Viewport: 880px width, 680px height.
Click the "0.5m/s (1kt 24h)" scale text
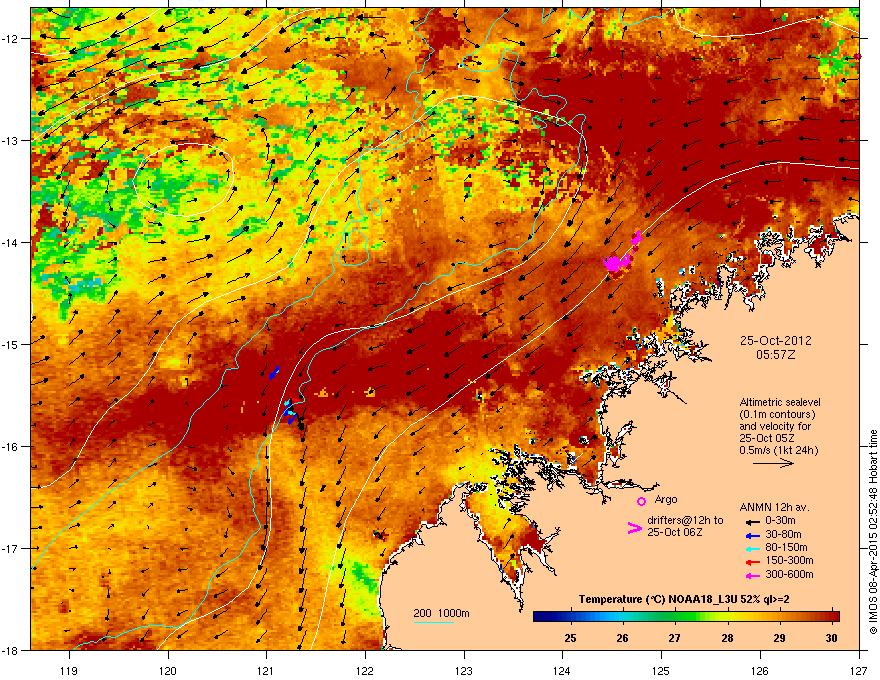[x=779, y=450]
